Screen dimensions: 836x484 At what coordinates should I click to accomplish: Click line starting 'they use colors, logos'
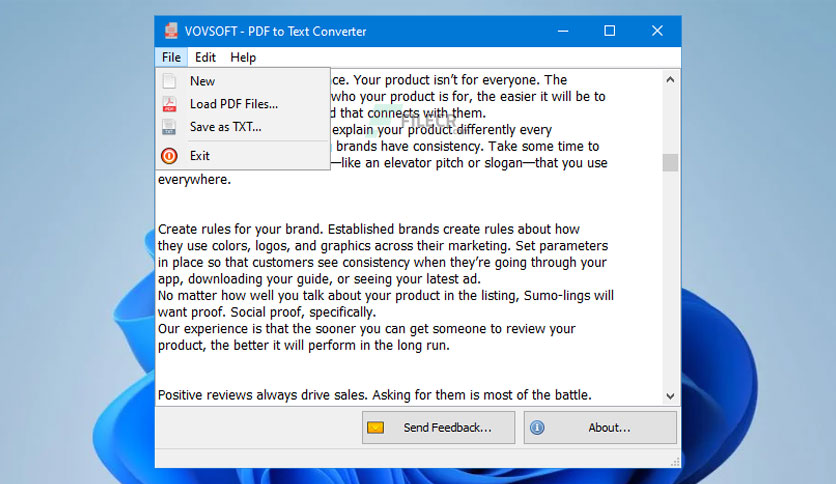click(x=383, y=246)
